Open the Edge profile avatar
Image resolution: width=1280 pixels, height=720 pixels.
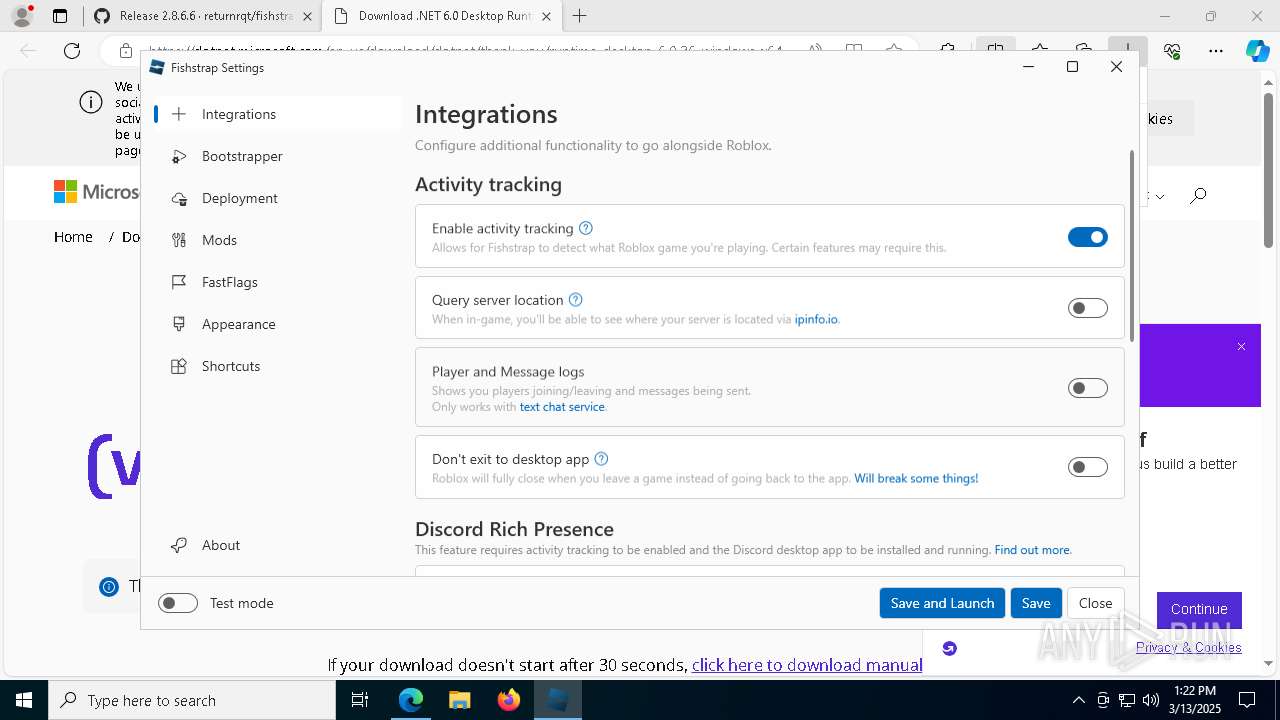point(22,16)
